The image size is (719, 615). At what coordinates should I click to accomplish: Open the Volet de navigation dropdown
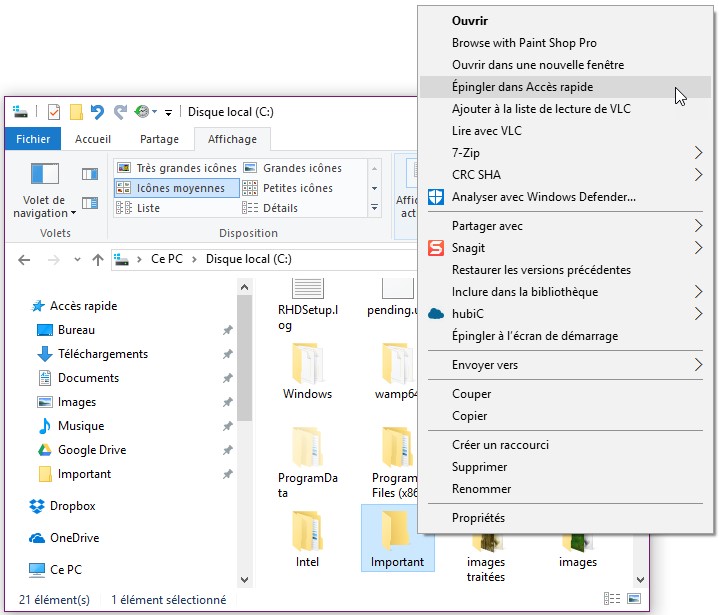45,206
